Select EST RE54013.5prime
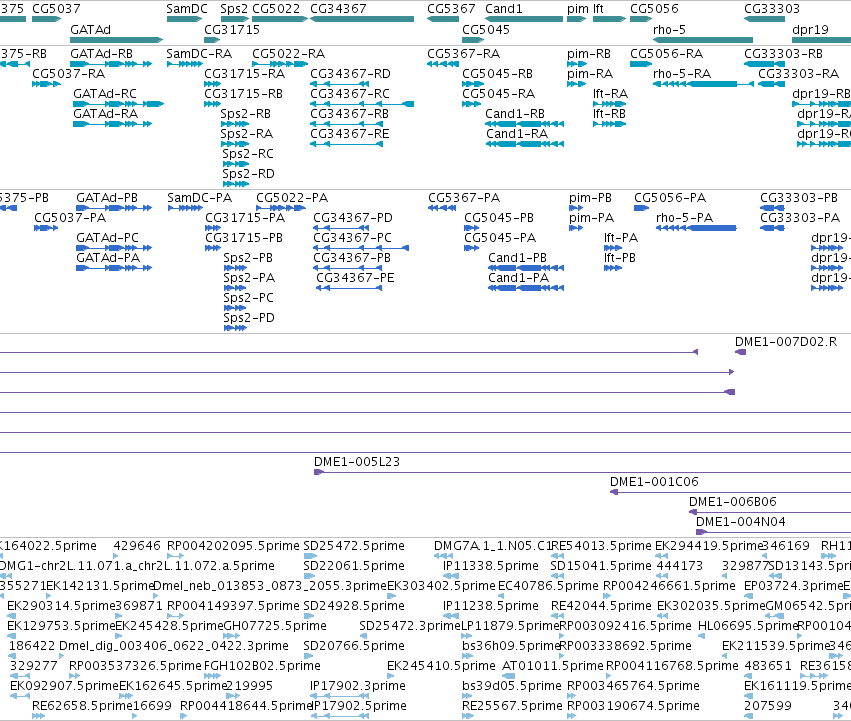 click(x=557, y=556)
